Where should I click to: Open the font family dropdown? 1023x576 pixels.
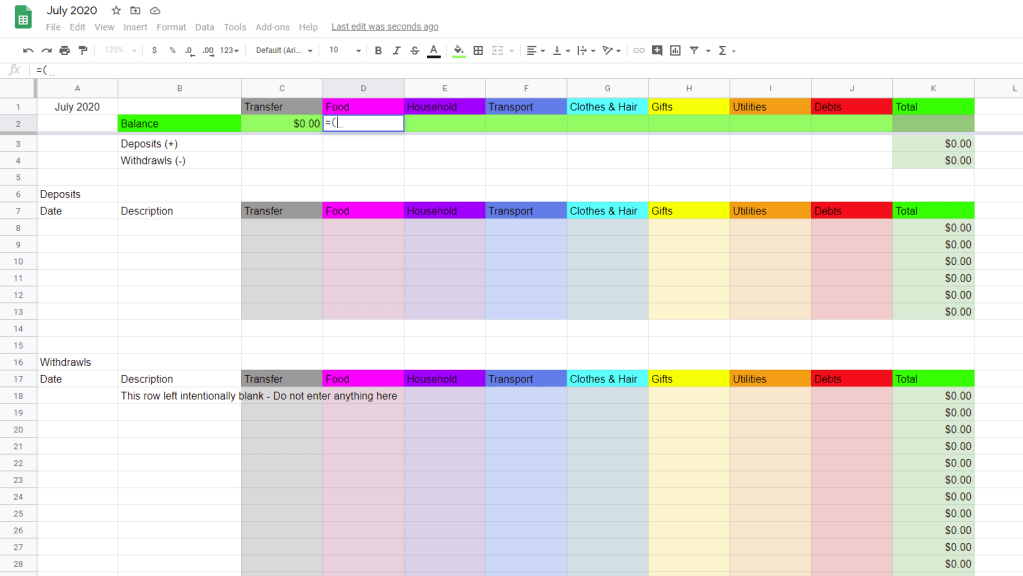tap(284, 50)
